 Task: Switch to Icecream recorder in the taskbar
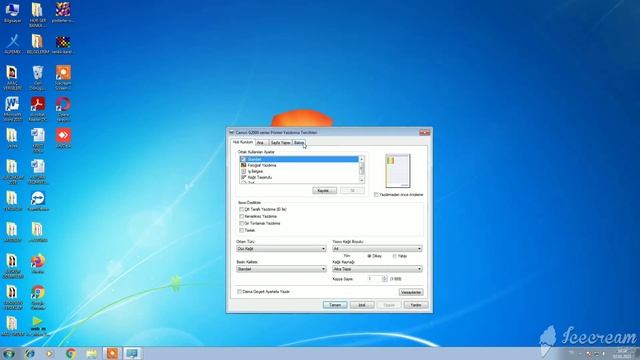point(112,353)
